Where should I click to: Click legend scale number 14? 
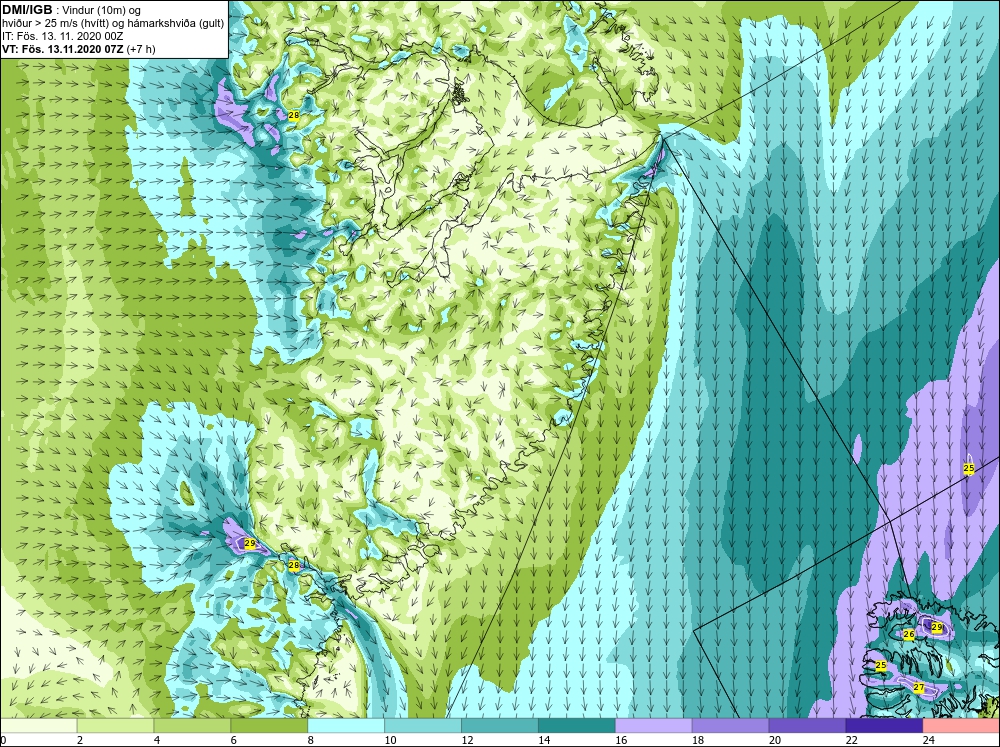tap(544, 740)
